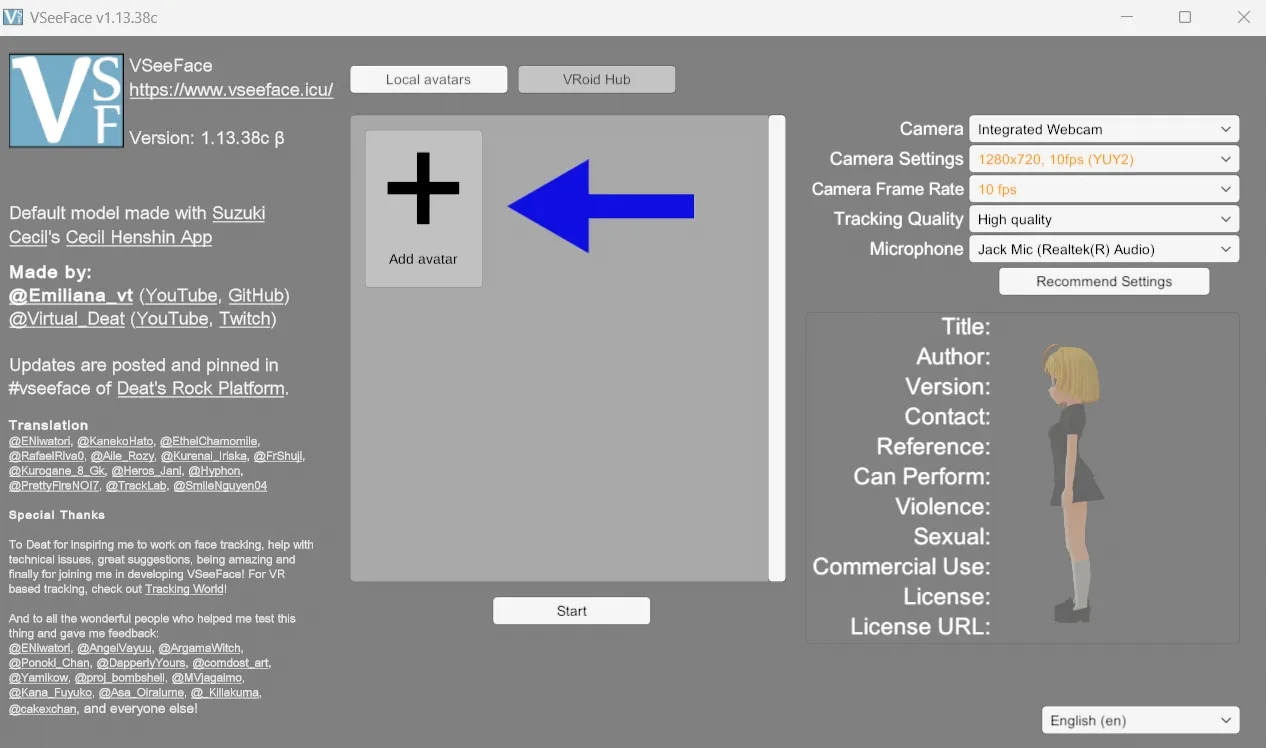Open translator @Kurogane_8_Gk's link
Image resolution: width=1266 pixels, height=748 pixels.
(57, 471)
